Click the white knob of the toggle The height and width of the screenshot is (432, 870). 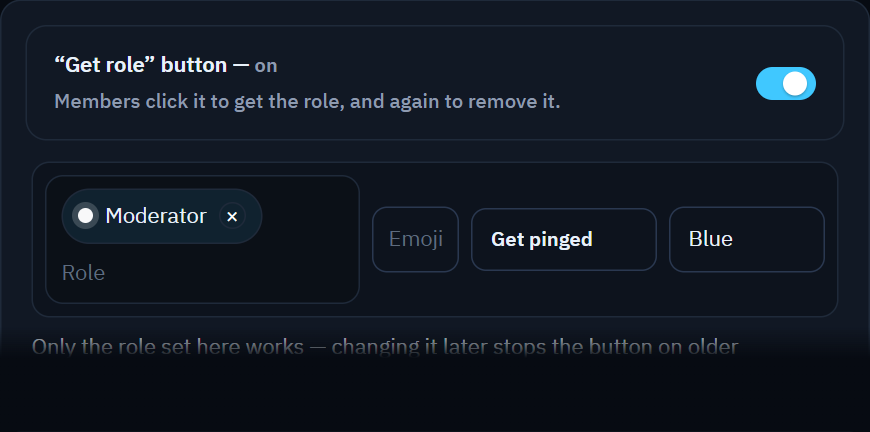click(795, 84)
